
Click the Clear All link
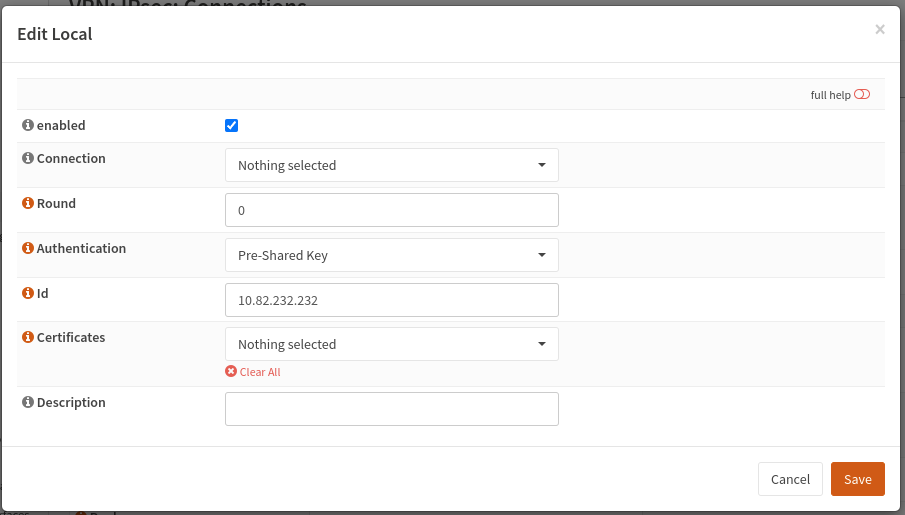(x=260, y=372)
